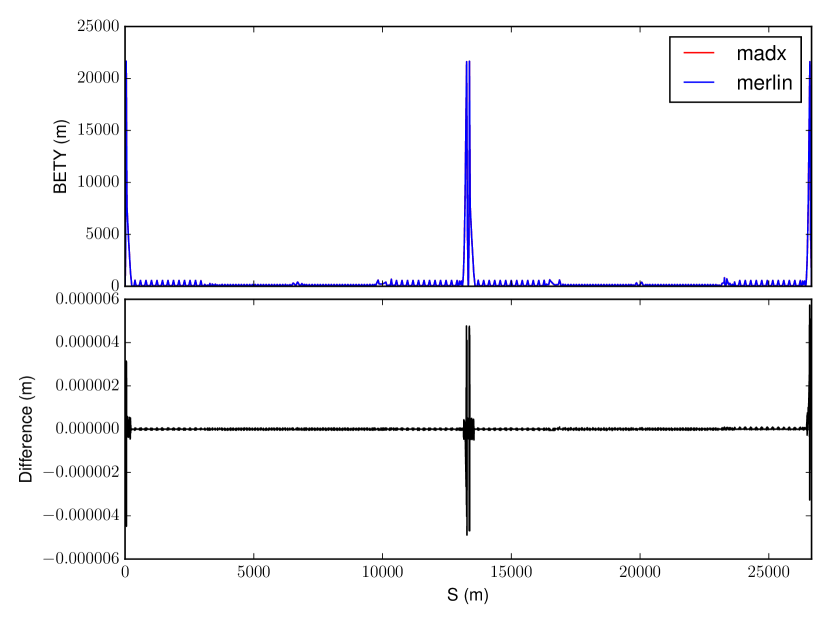Click the 0.000000 tick on Difference axis
The height and width of the screenshot is (623, 830).
coord(87,429)
